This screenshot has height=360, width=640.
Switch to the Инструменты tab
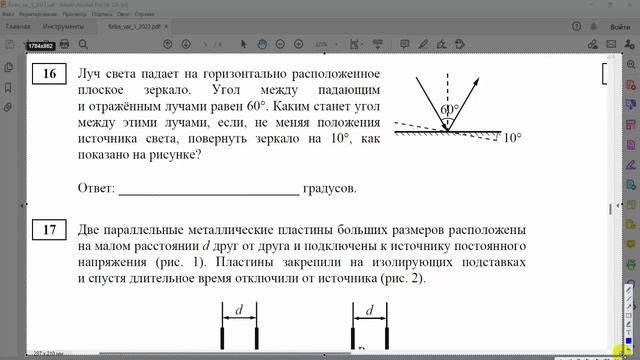63,27
